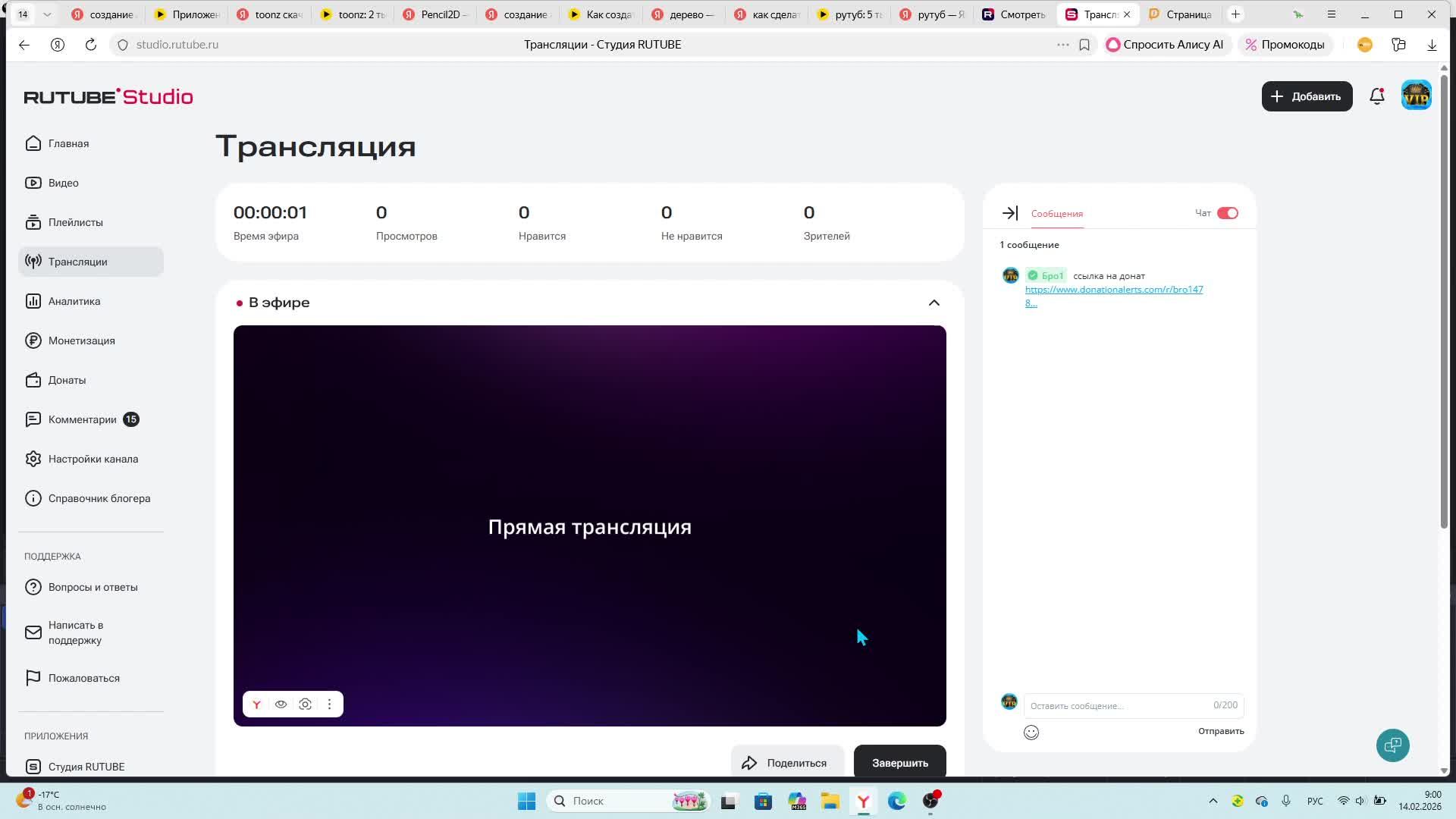Click the screenshot icon on player overlay
The width and height of the screenshot is (1456, 819).
(305, 704)
